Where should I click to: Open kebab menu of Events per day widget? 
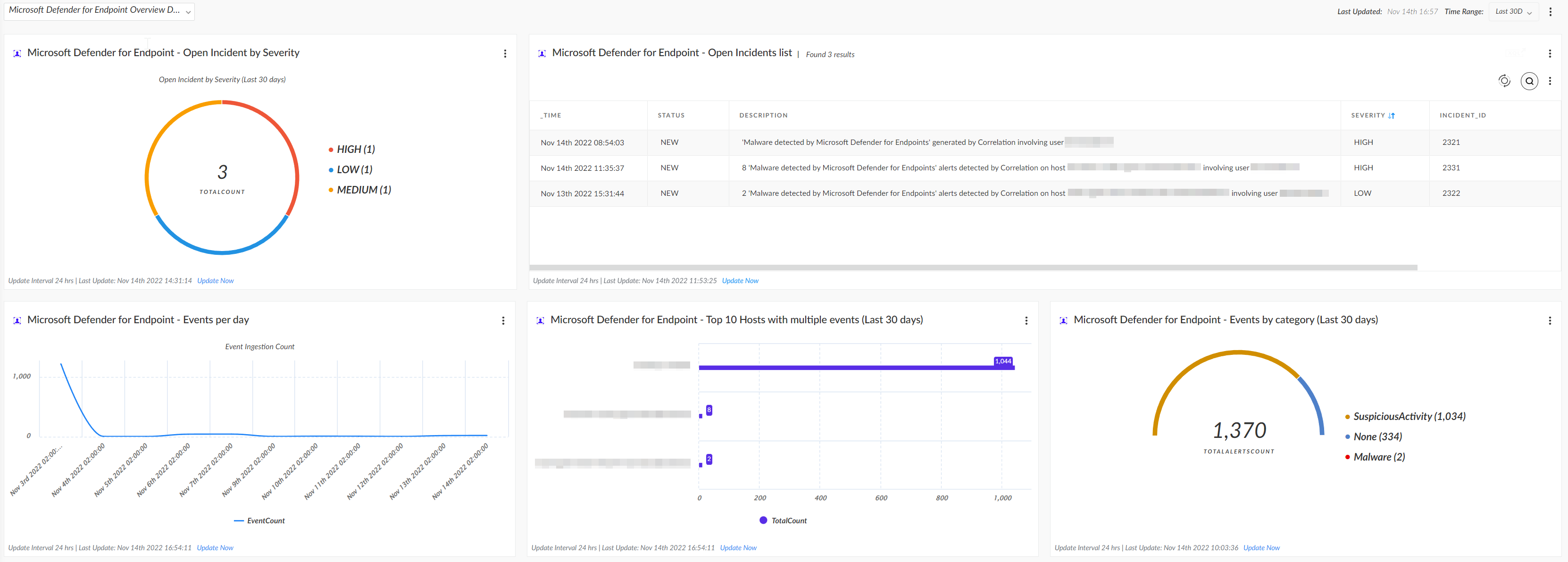(503, 321)
